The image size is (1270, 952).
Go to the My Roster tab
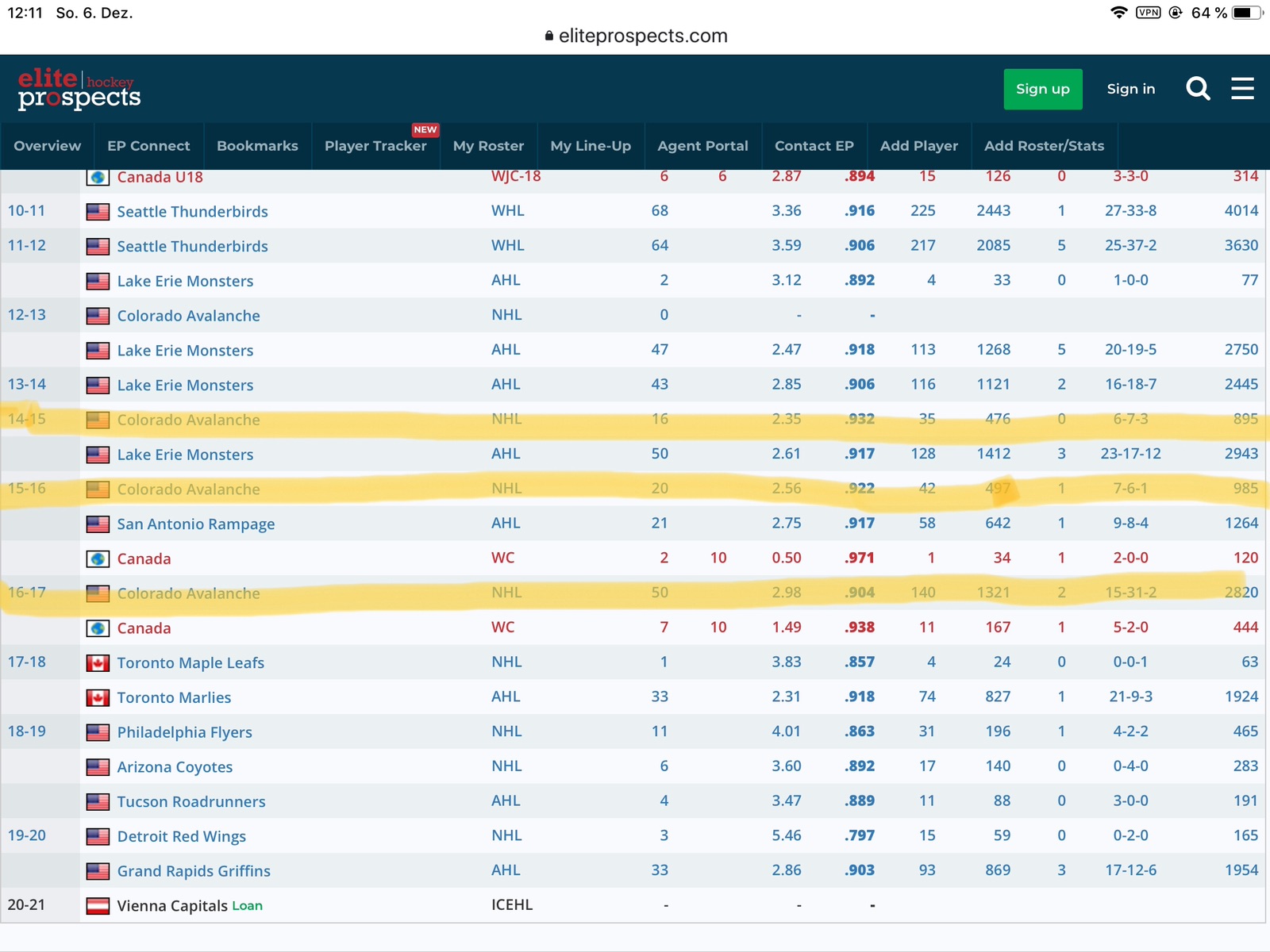click(x=488, y=146)
